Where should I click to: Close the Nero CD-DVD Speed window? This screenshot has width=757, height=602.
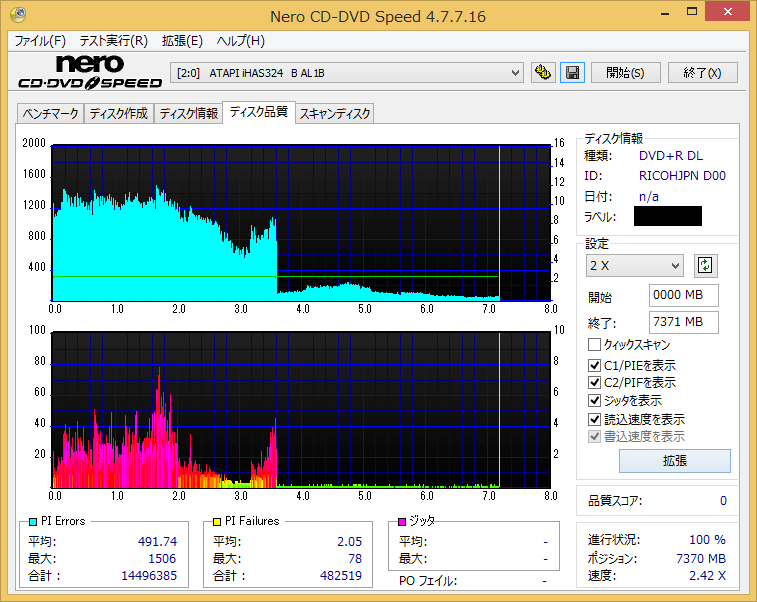pyautogui.click(x=728, y=12)
